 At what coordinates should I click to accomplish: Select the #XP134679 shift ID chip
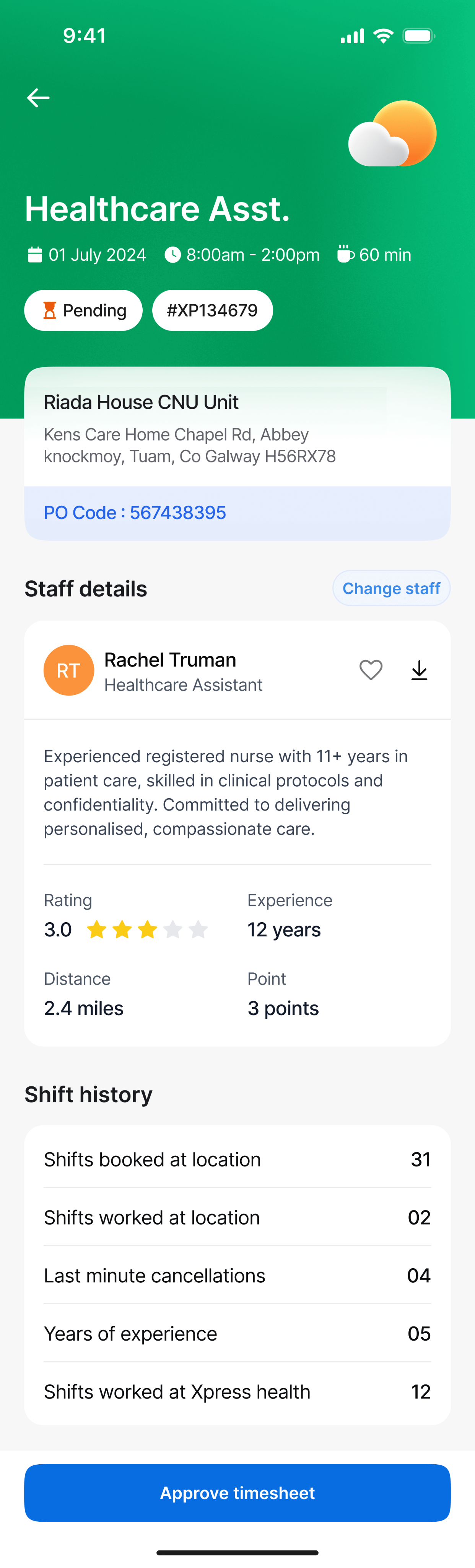coord(212,310)
